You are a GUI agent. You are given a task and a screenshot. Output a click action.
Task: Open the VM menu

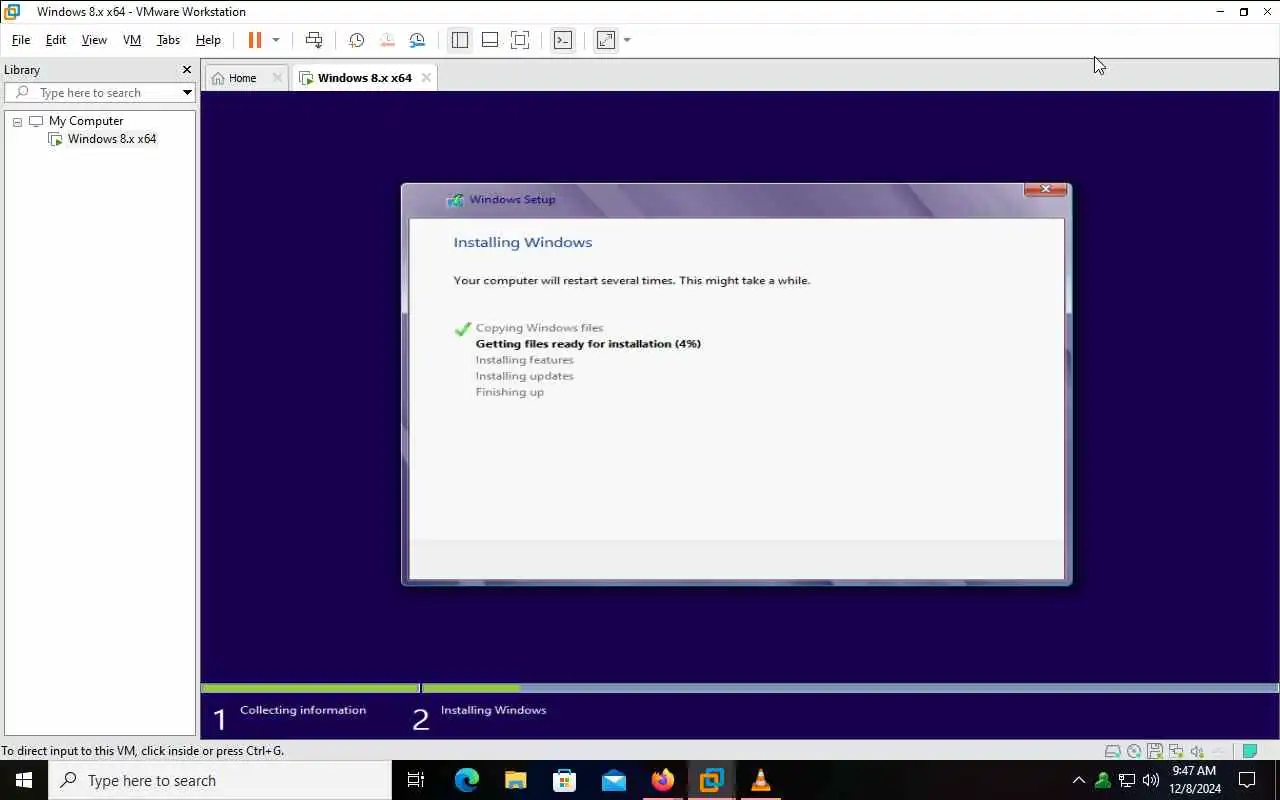[132, 40]
